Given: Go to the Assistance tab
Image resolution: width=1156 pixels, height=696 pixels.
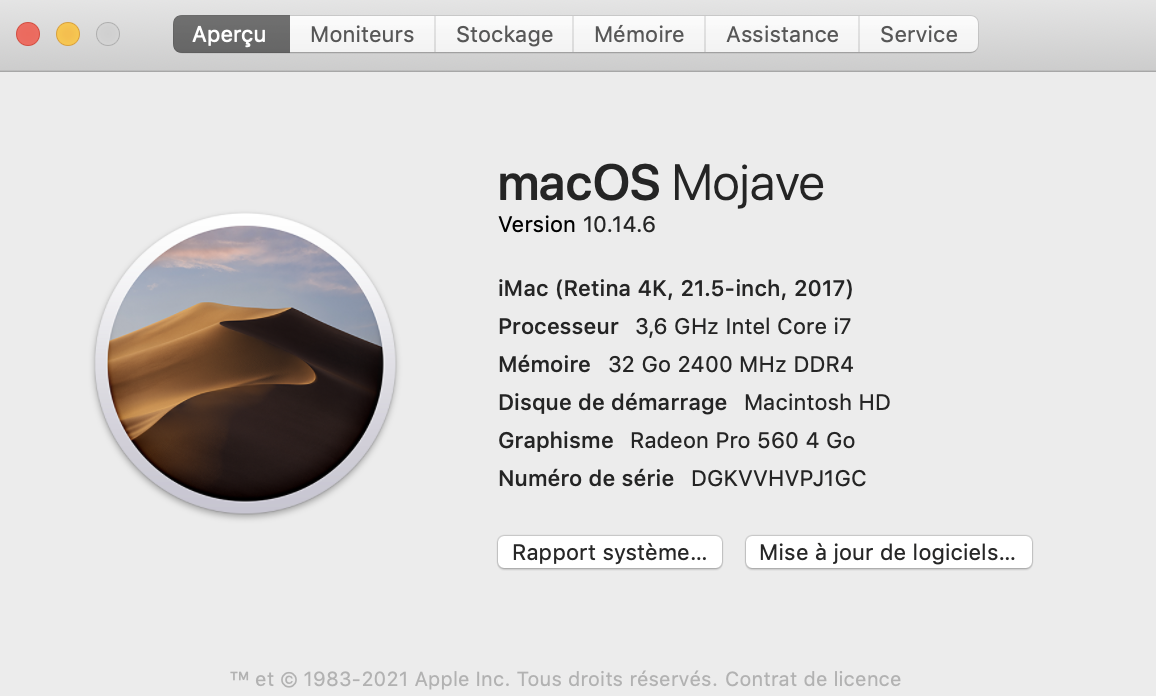Looking at the screenshot, I should click(x=782, y=34).
